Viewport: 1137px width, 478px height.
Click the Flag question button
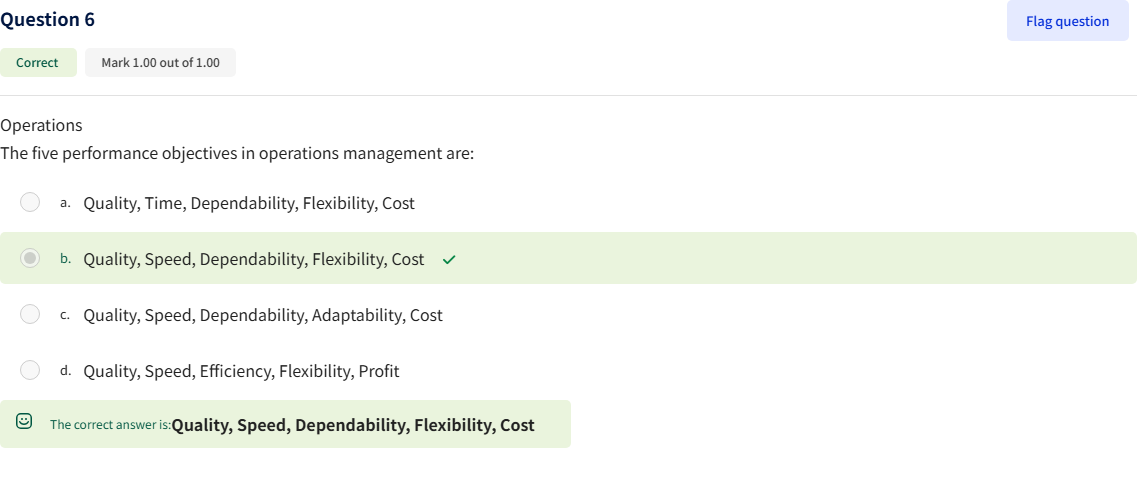(1067, 21)
